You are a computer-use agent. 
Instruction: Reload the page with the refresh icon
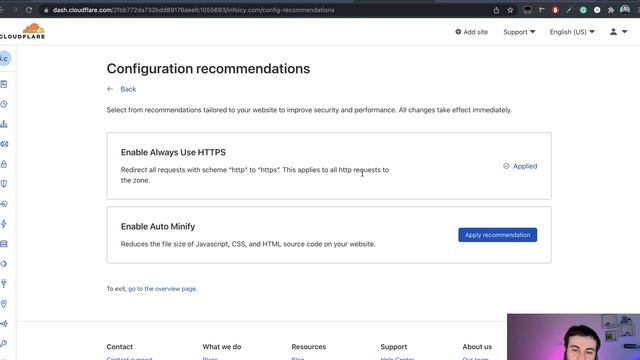[29, 10]
